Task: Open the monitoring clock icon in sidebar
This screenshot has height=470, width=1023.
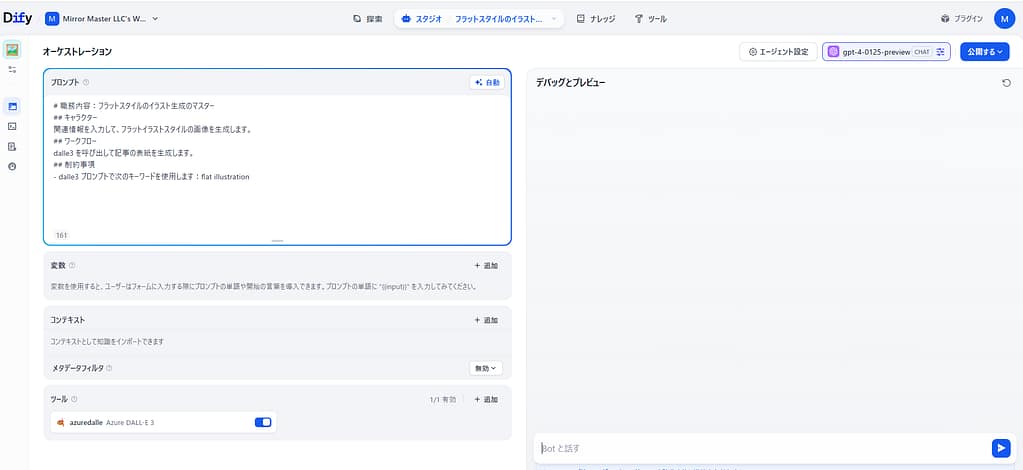Action: tap(12, 166)
